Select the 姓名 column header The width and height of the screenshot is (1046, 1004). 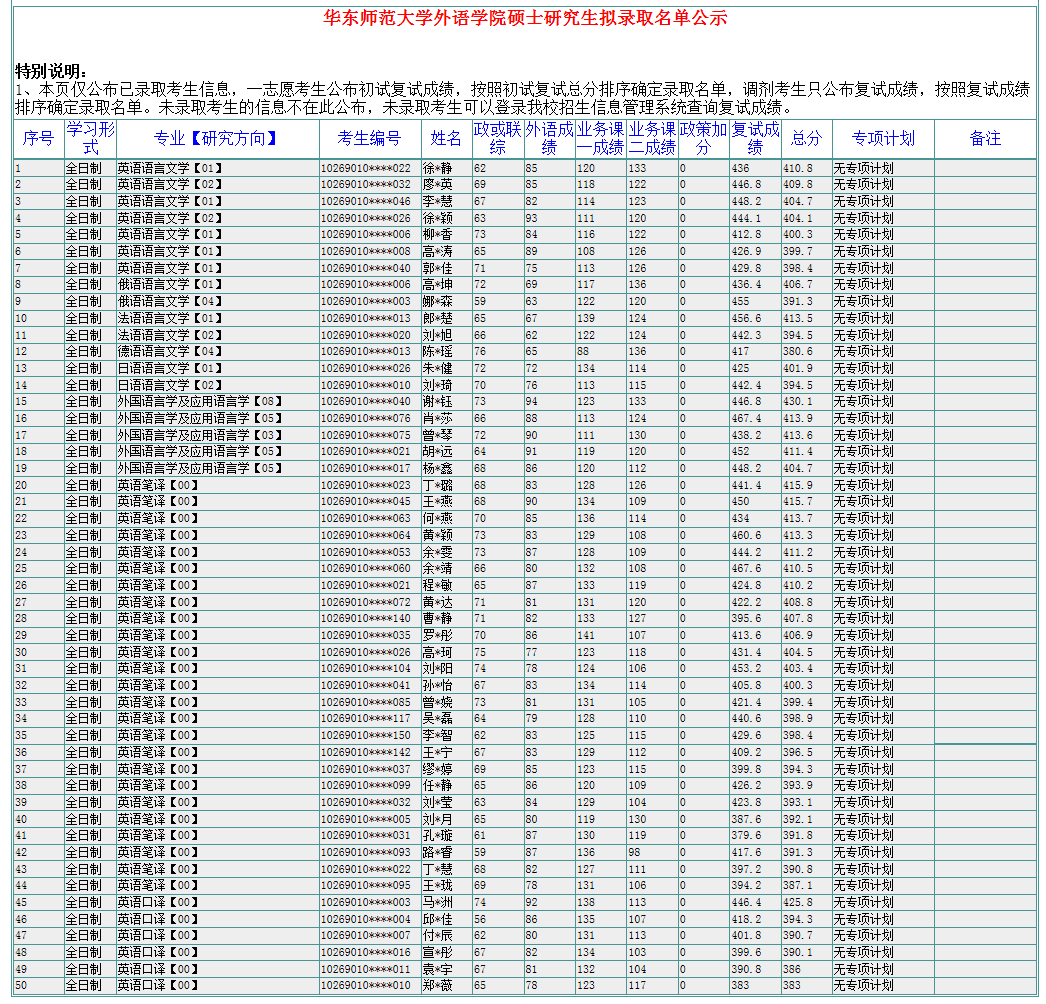tap(446, 139)
